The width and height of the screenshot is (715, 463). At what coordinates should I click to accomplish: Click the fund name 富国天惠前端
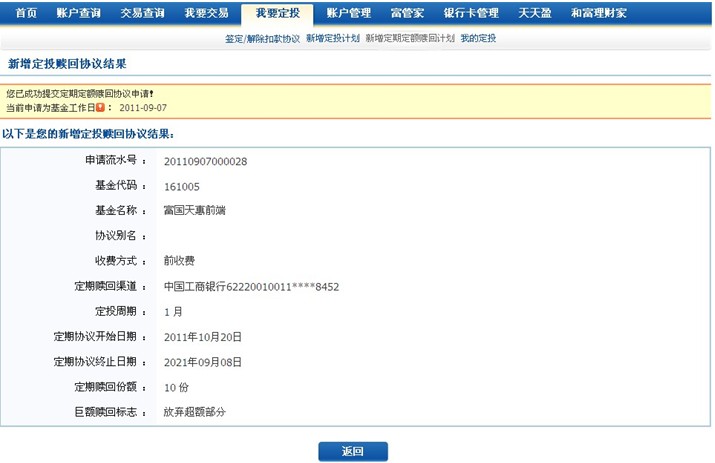tap(194, 211)
